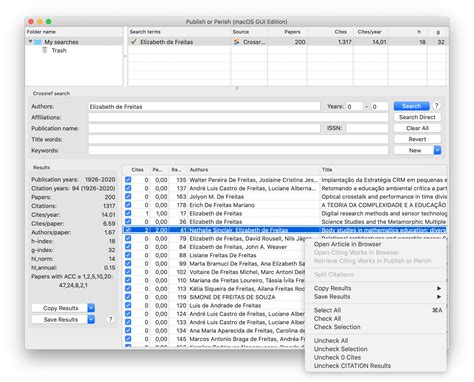
Task: Click the Search terms column header
Action: click(x=179, y=32)
